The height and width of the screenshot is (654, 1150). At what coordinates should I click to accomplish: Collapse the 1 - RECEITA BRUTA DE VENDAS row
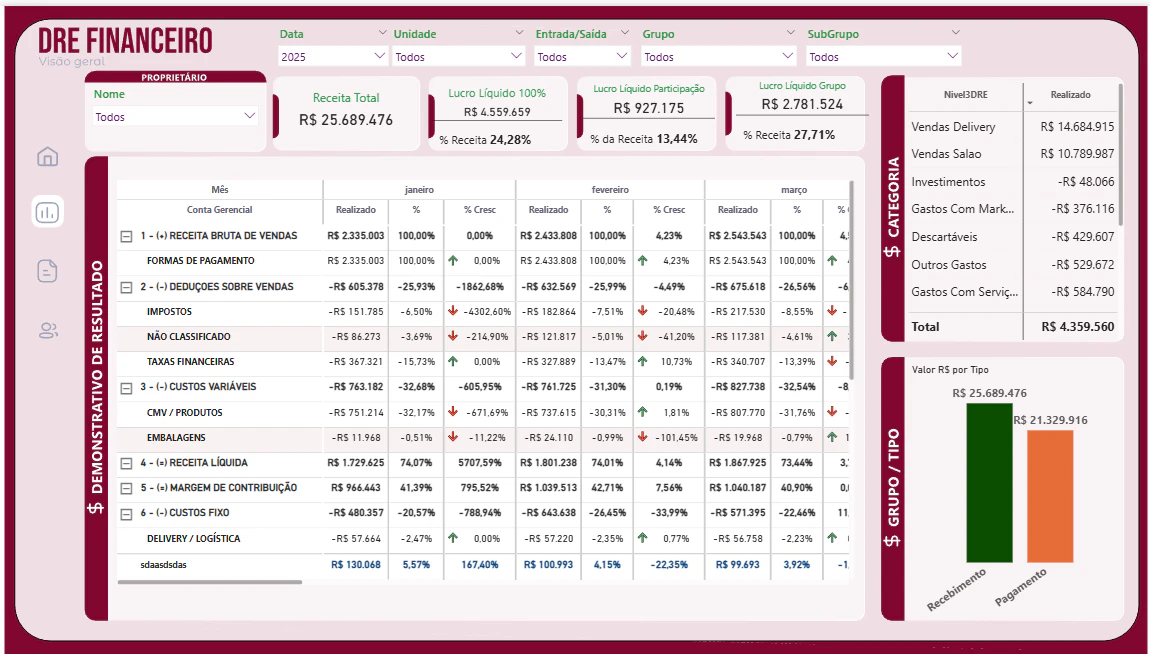pyautogui.click(x=126, y=236)
